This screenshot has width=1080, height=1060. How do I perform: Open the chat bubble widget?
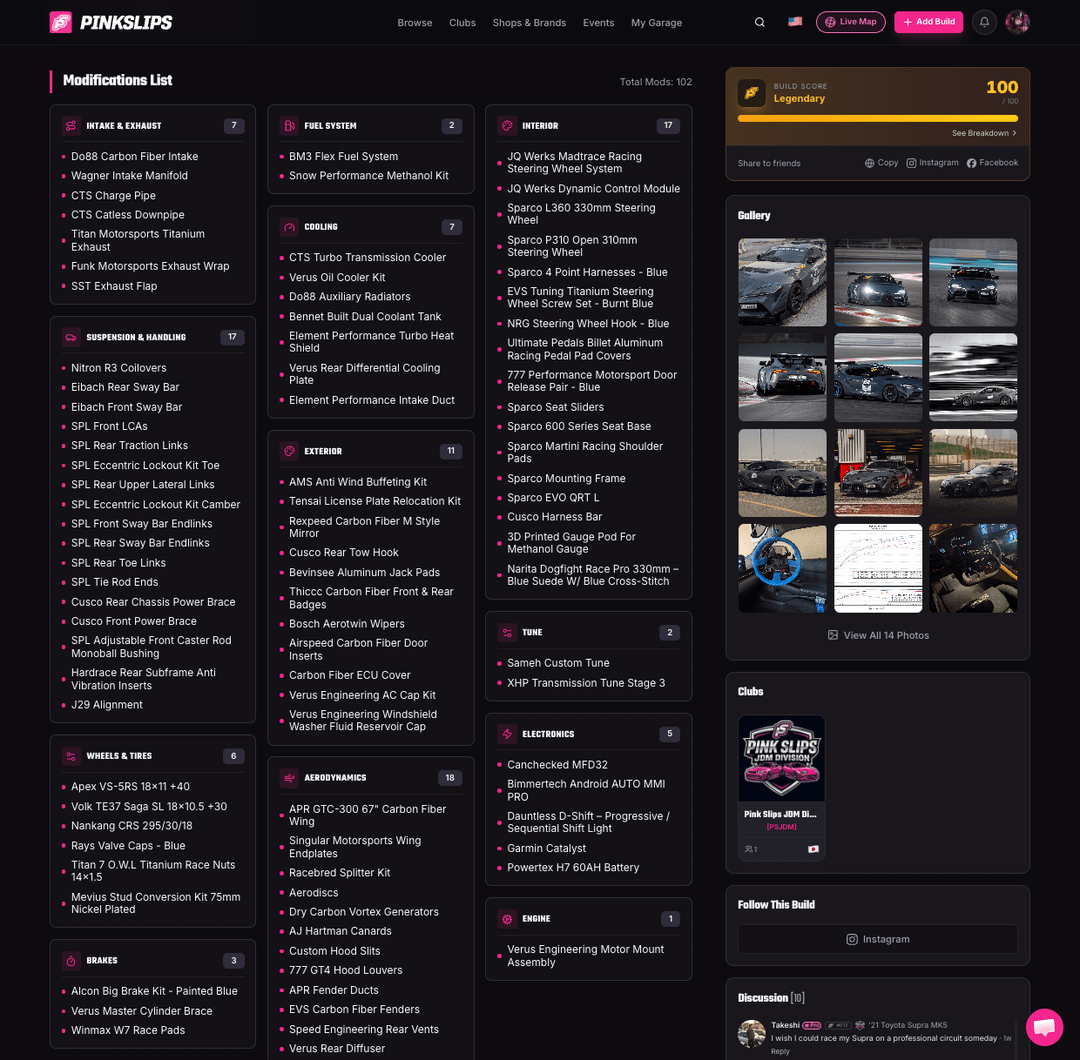tap(1044, 1027)
